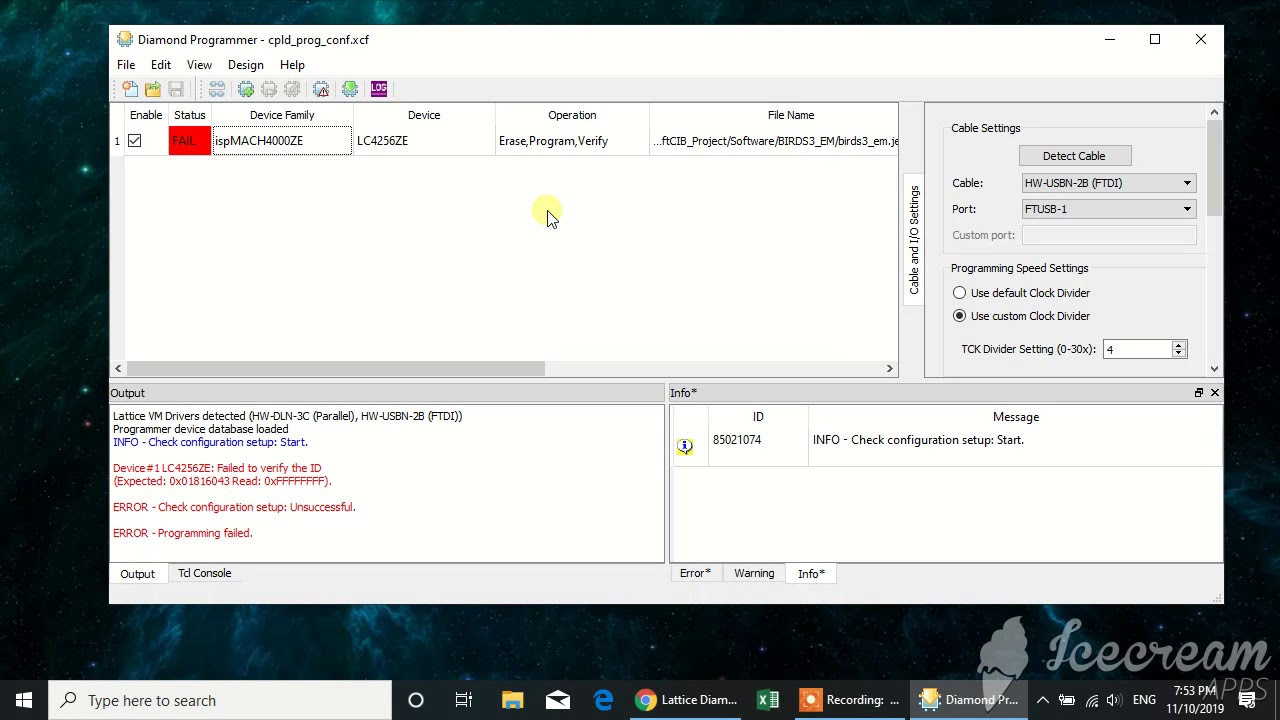Click the grayed Edit Device pencil icon

[292, 89]
